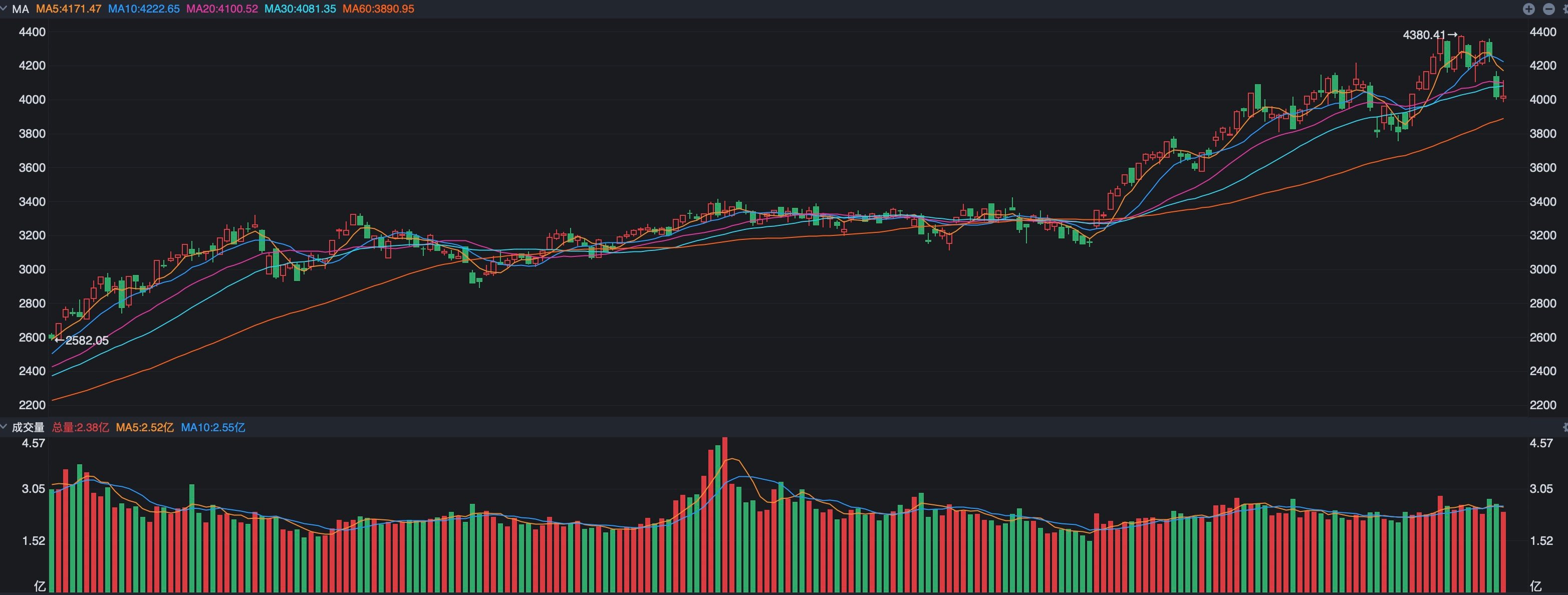Select the 成交量 indicator name label

coord(28,427)
